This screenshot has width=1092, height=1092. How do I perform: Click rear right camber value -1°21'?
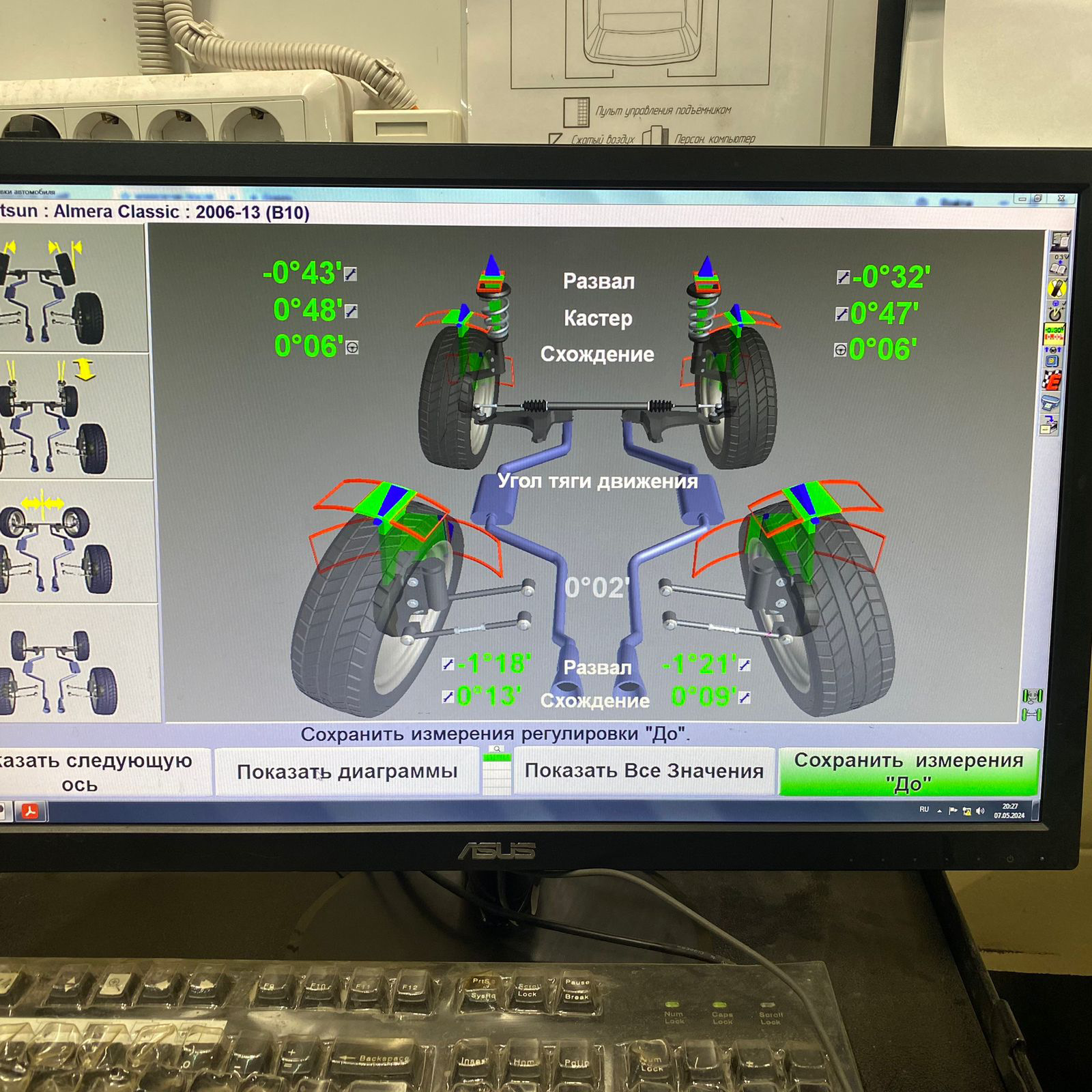click(x=700, y=664)
